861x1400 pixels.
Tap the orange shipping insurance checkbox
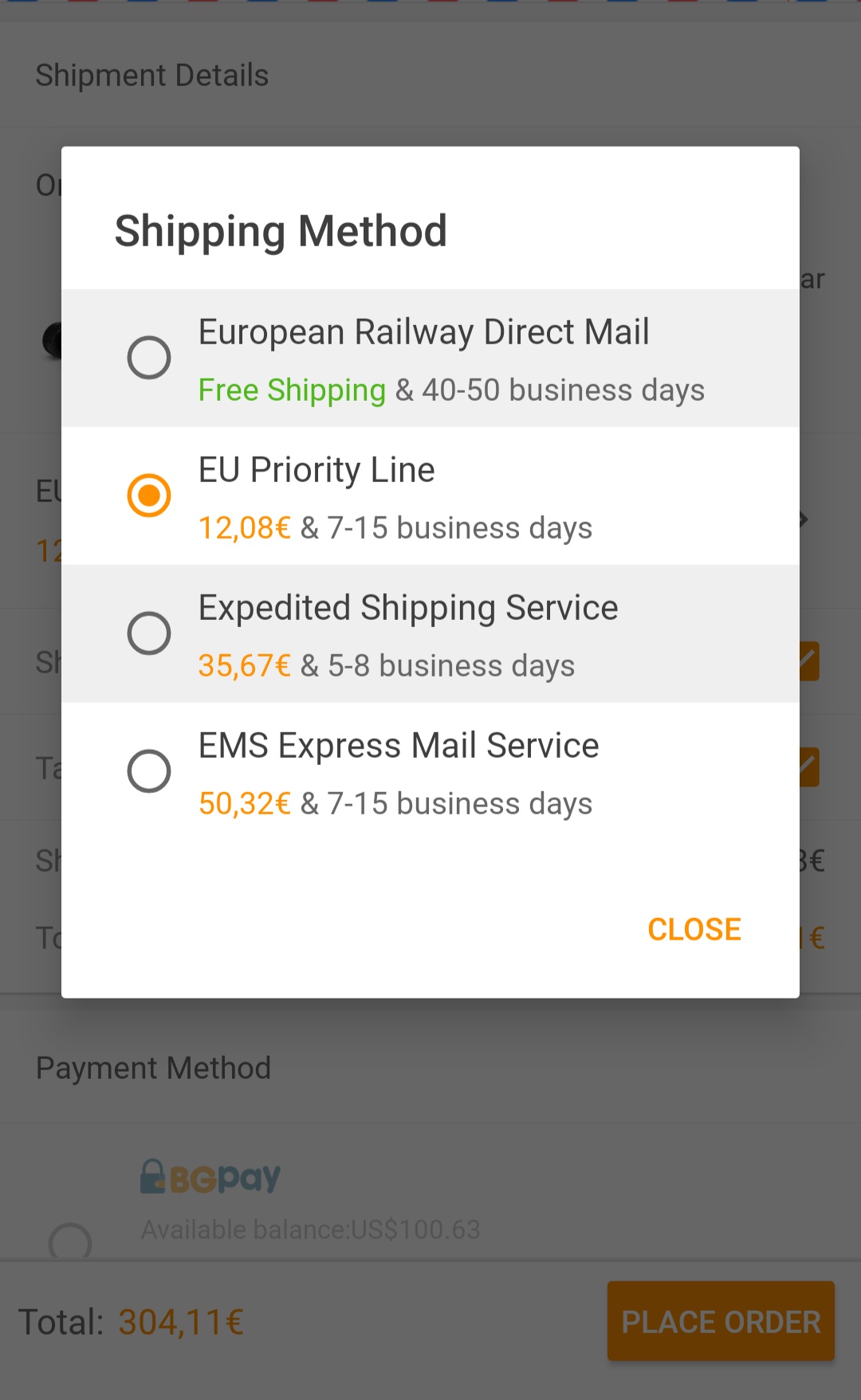tap(809, 661)
